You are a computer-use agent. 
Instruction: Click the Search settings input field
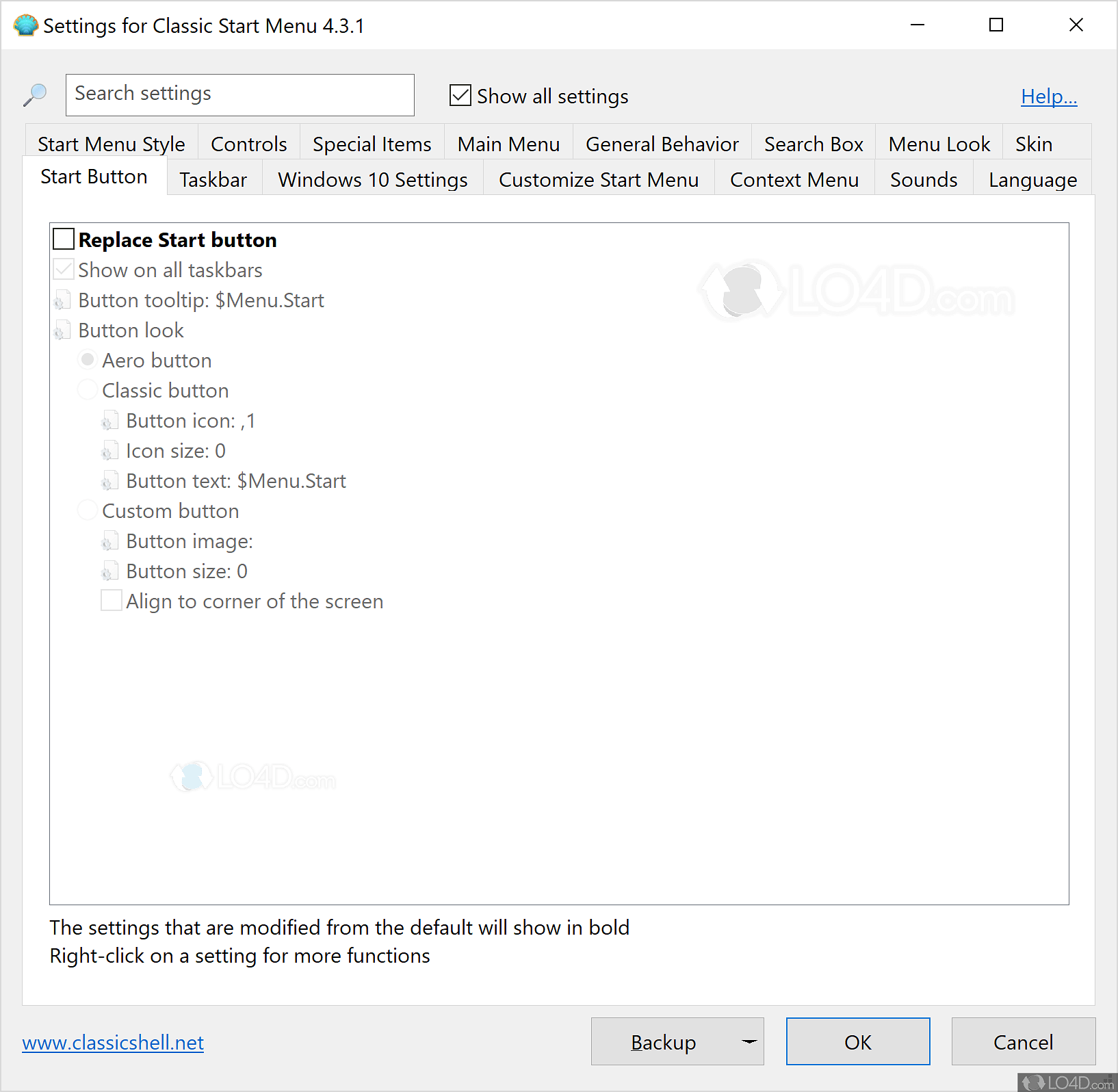(240, 95)
